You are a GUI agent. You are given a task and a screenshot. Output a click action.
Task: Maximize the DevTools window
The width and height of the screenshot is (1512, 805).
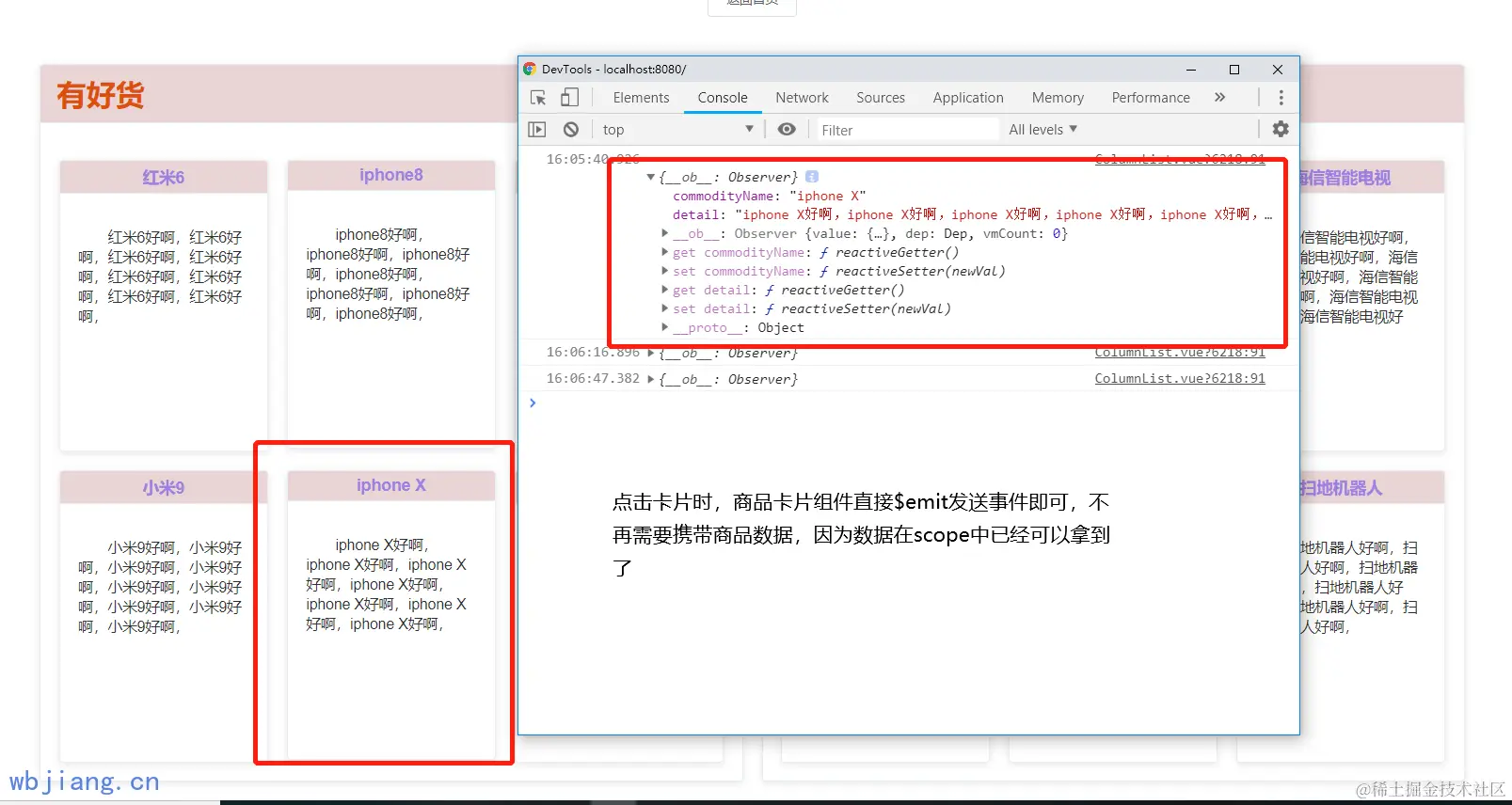coord(1234,69)
